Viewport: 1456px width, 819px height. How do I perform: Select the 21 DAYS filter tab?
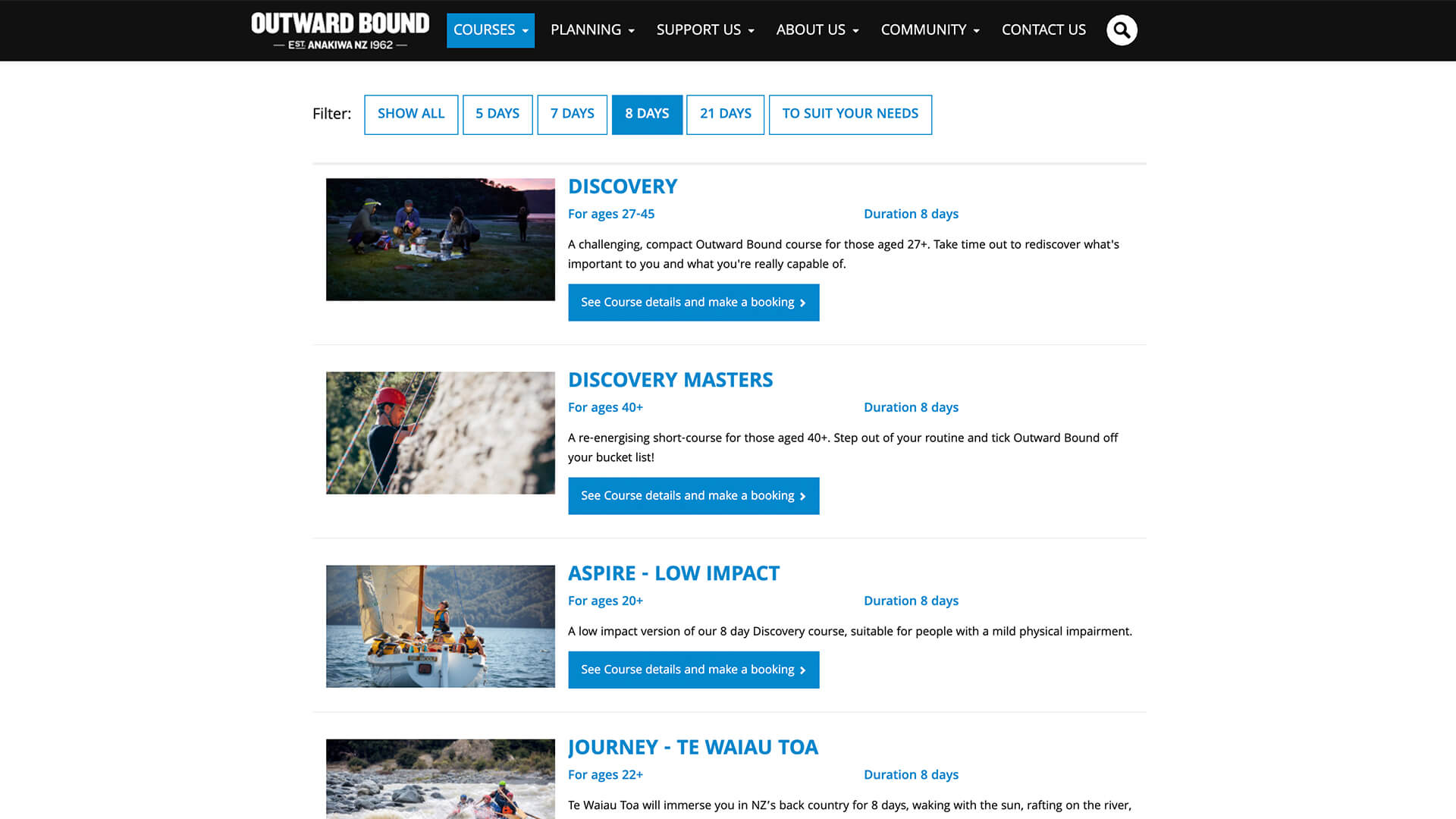pyautogui.click(x=726, y=114)
